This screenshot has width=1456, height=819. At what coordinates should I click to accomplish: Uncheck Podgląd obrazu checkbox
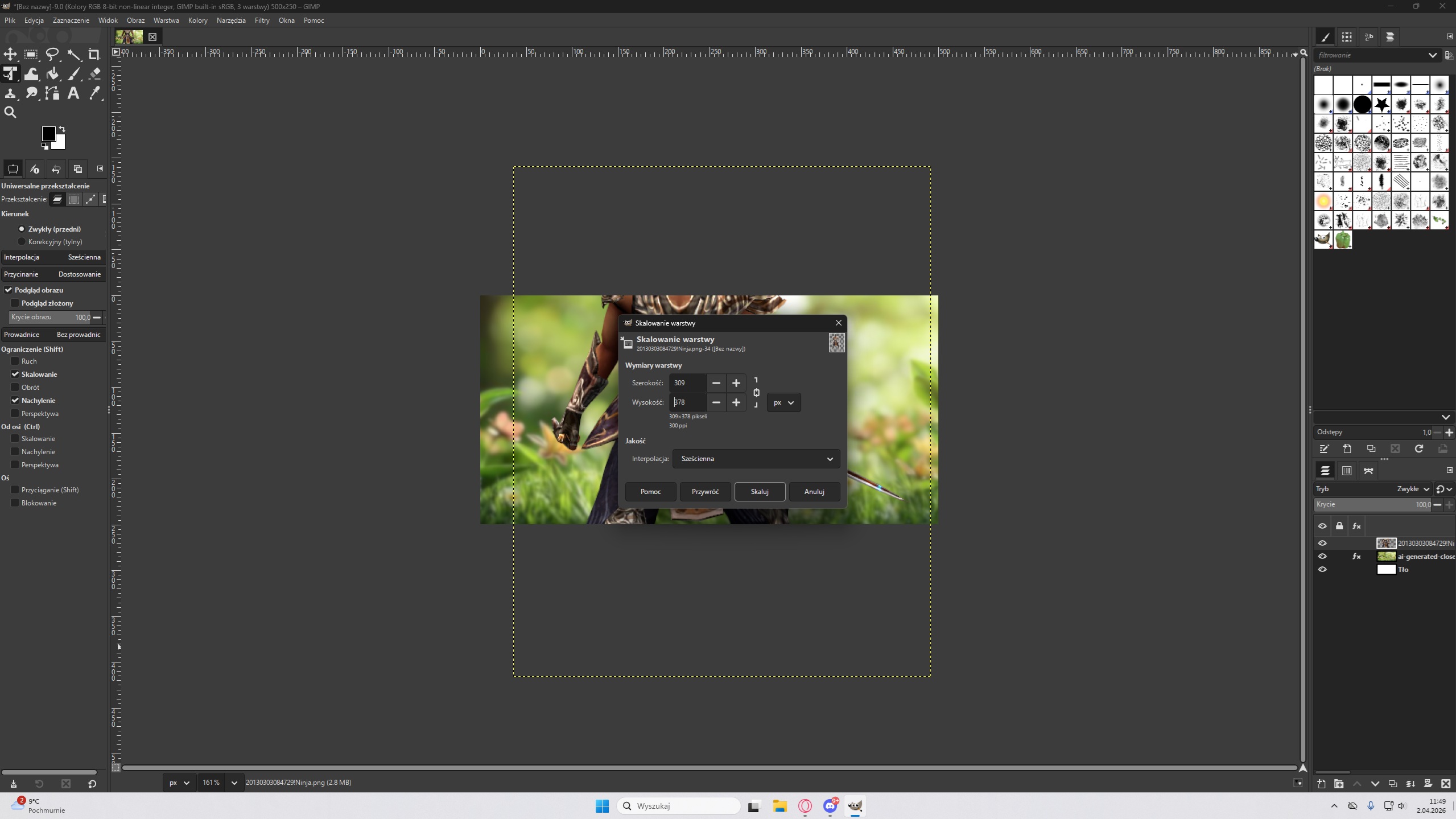tap(9, 290)
